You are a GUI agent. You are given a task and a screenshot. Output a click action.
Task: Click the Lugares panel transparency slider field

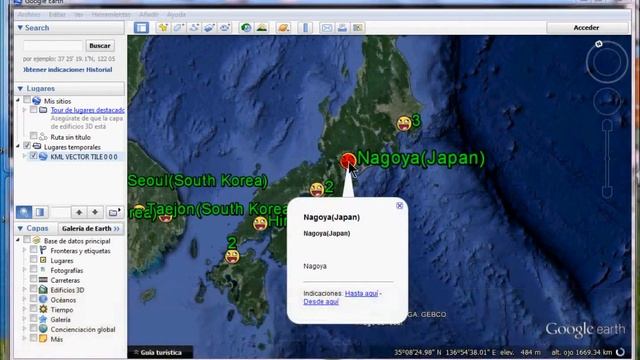pos(60,212)
